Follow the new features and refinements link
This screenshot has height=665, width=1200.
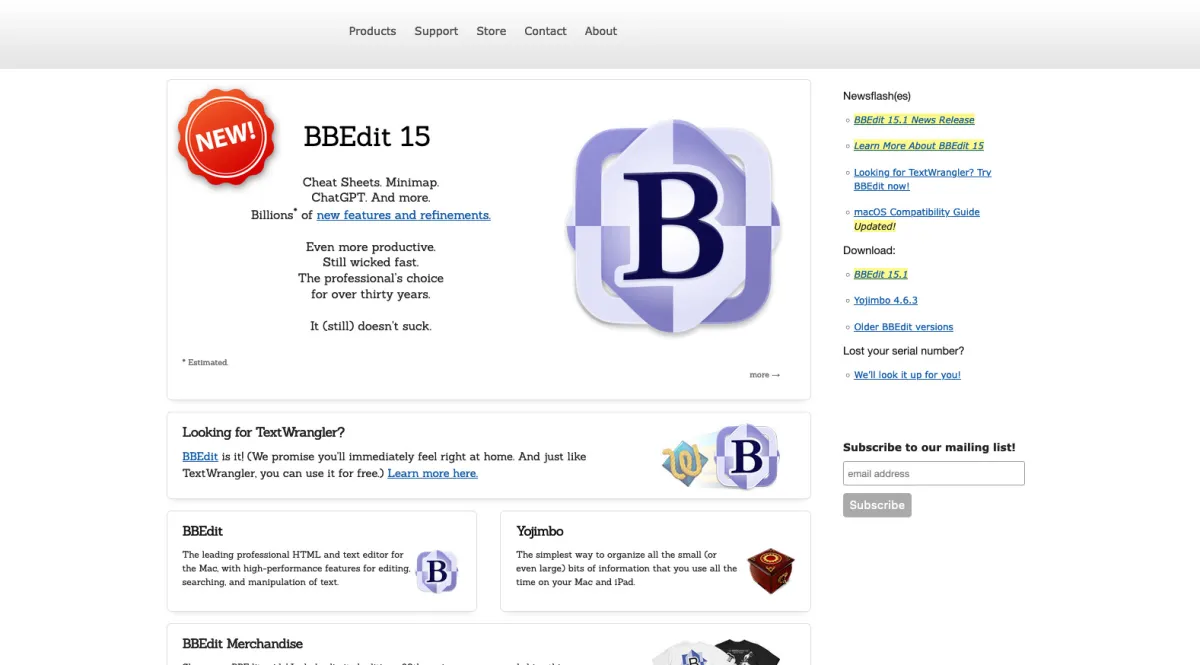tap(403, 215)
